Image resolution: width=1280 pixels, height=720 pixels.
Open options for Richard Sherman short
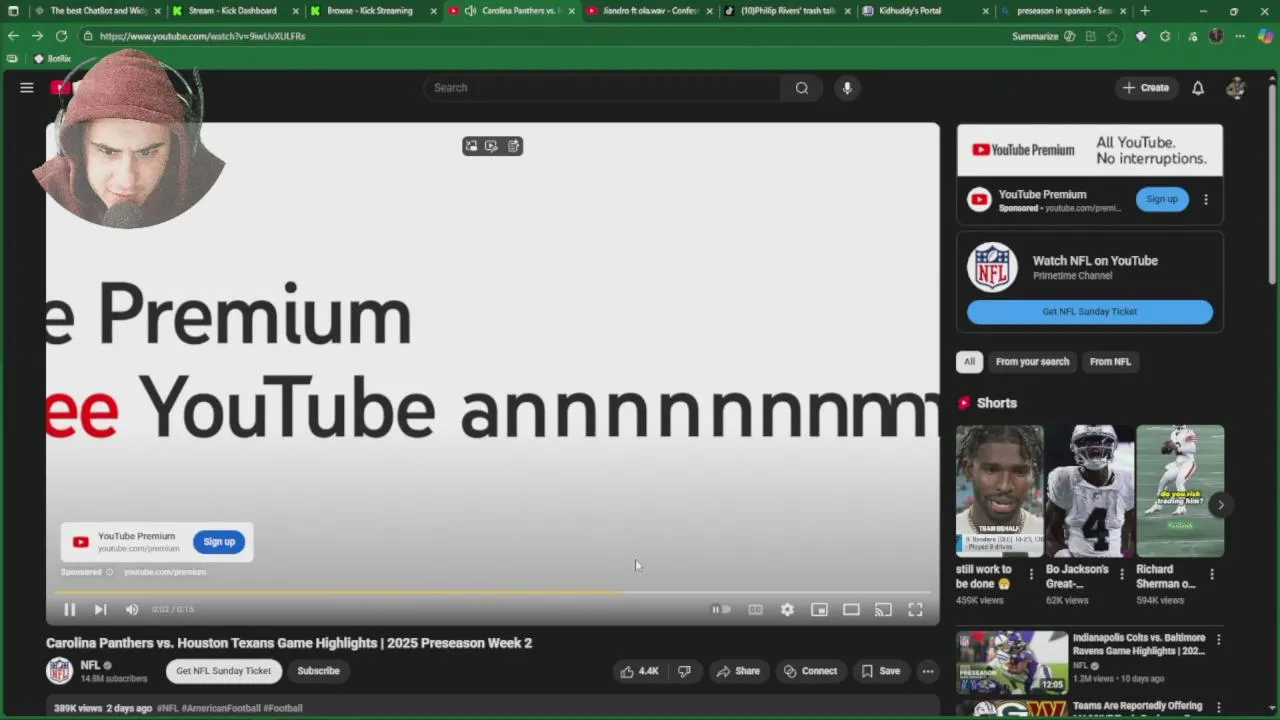(1212, 574)
